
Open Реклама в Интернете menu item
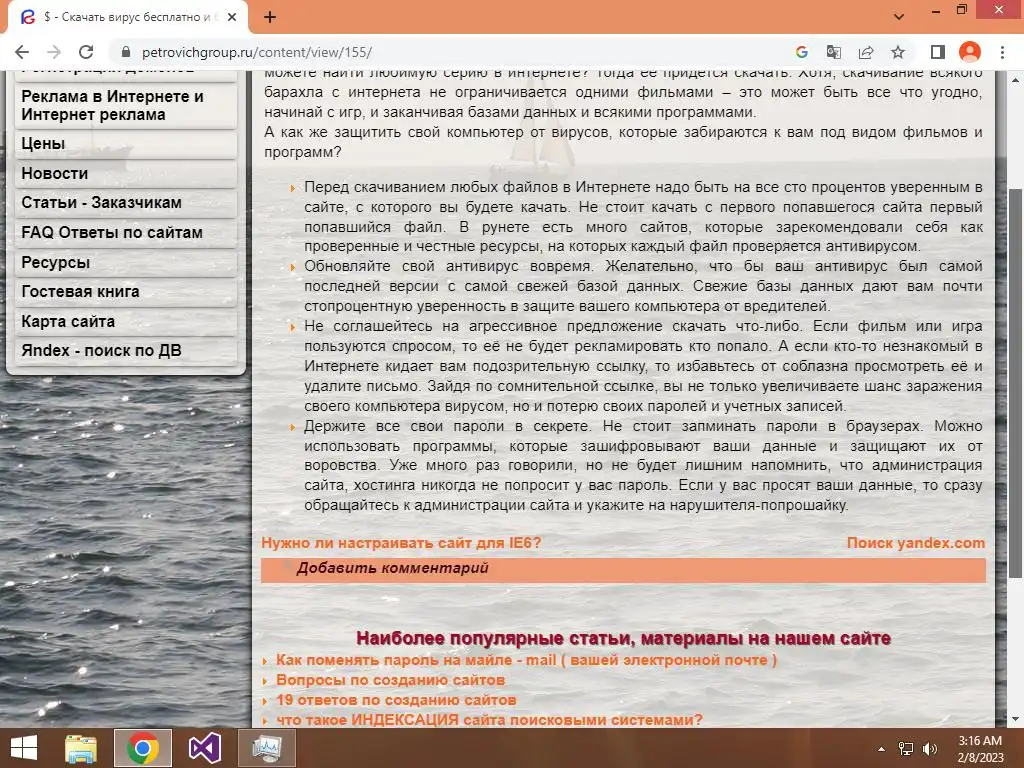click(x=125, y=105)
